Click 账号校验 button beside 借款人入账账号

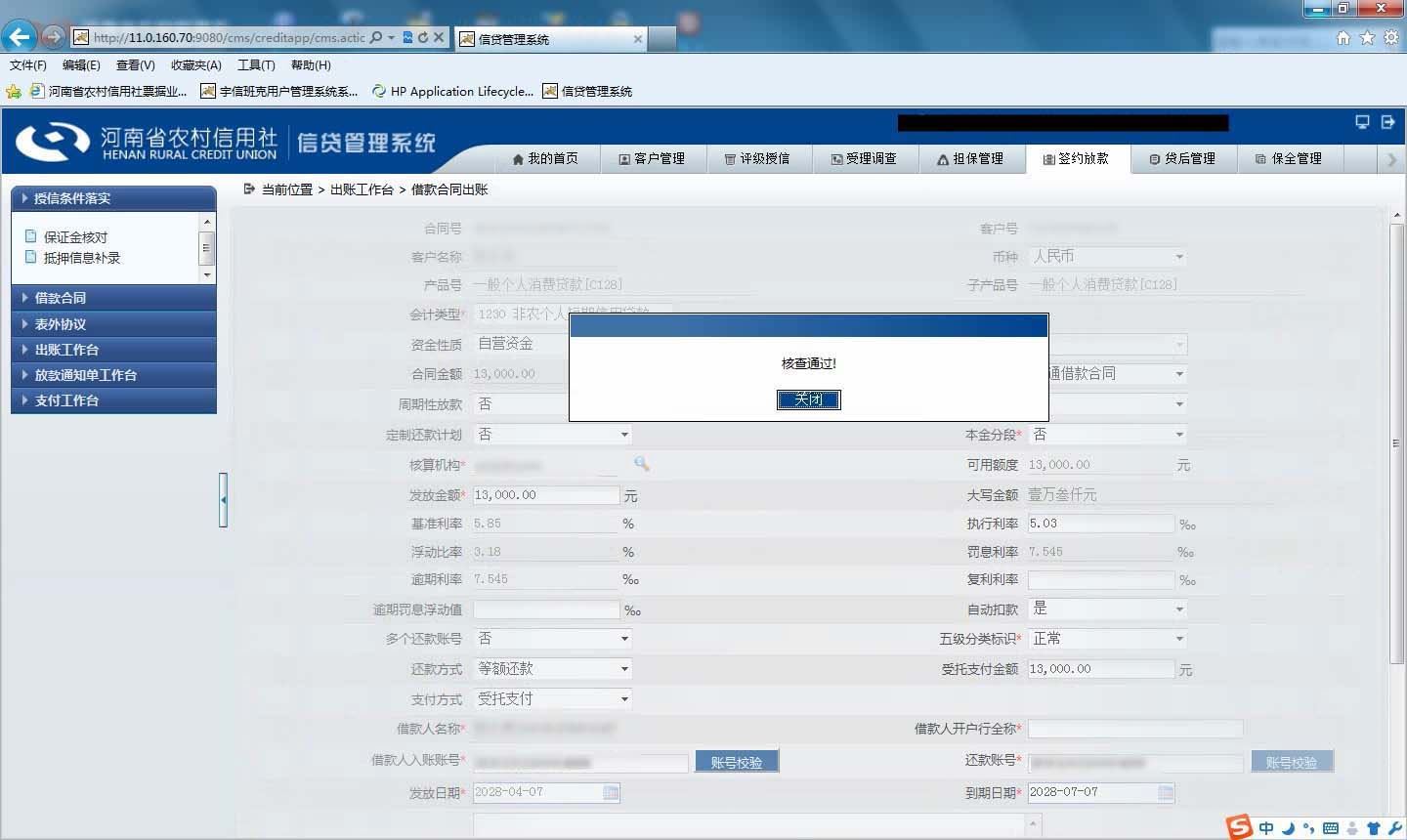click(737, 762)
